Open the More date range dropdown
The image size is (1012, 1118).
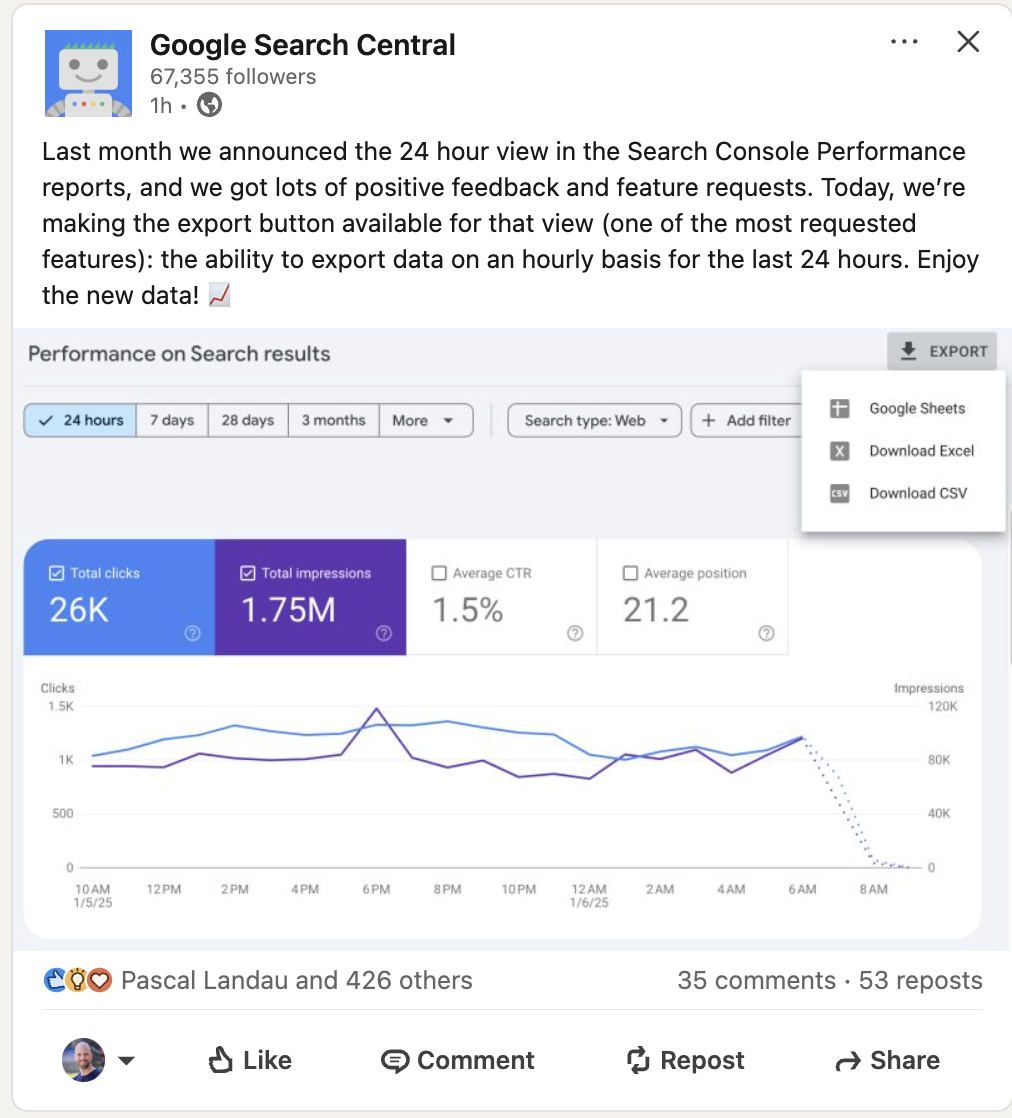pyautogui.click(x=426, y=420)
